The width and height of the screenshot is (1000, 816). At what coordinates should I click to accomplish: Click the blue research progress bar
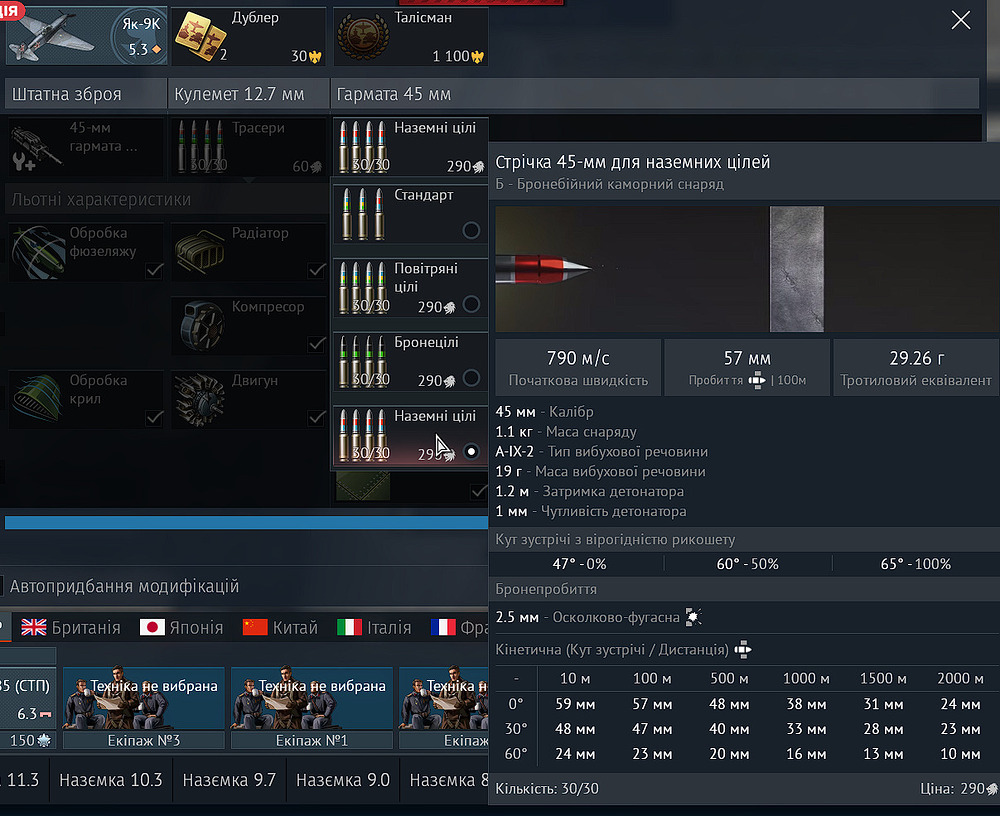click(x=246, y=523)
